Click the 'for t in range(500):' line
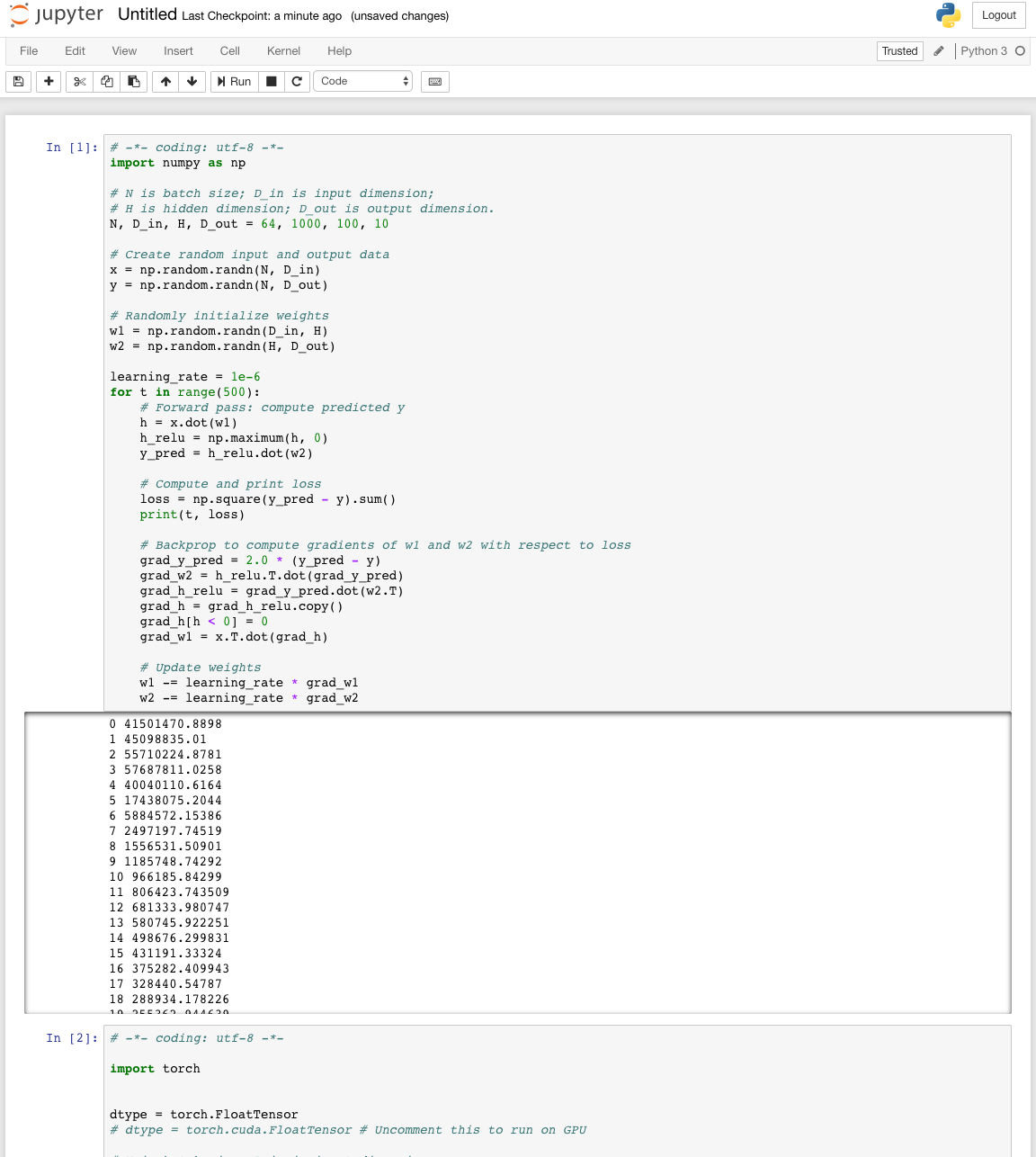The height and width of the screenshot is (1157, 1036). tap(185, 392)
